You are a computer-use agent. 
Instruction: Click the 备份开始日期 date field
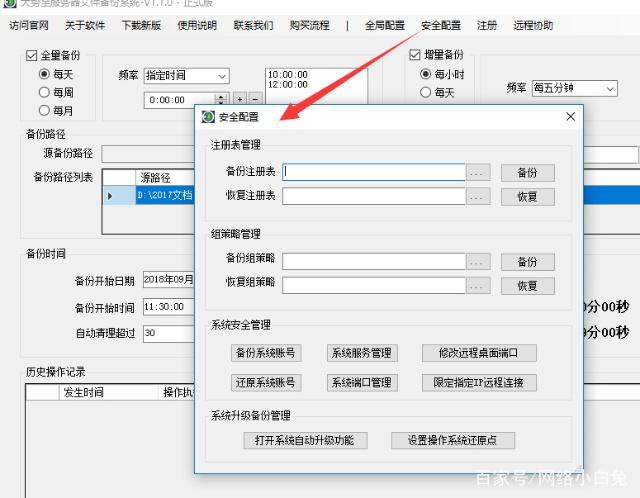pyautogui.click(x=168, y=280)
